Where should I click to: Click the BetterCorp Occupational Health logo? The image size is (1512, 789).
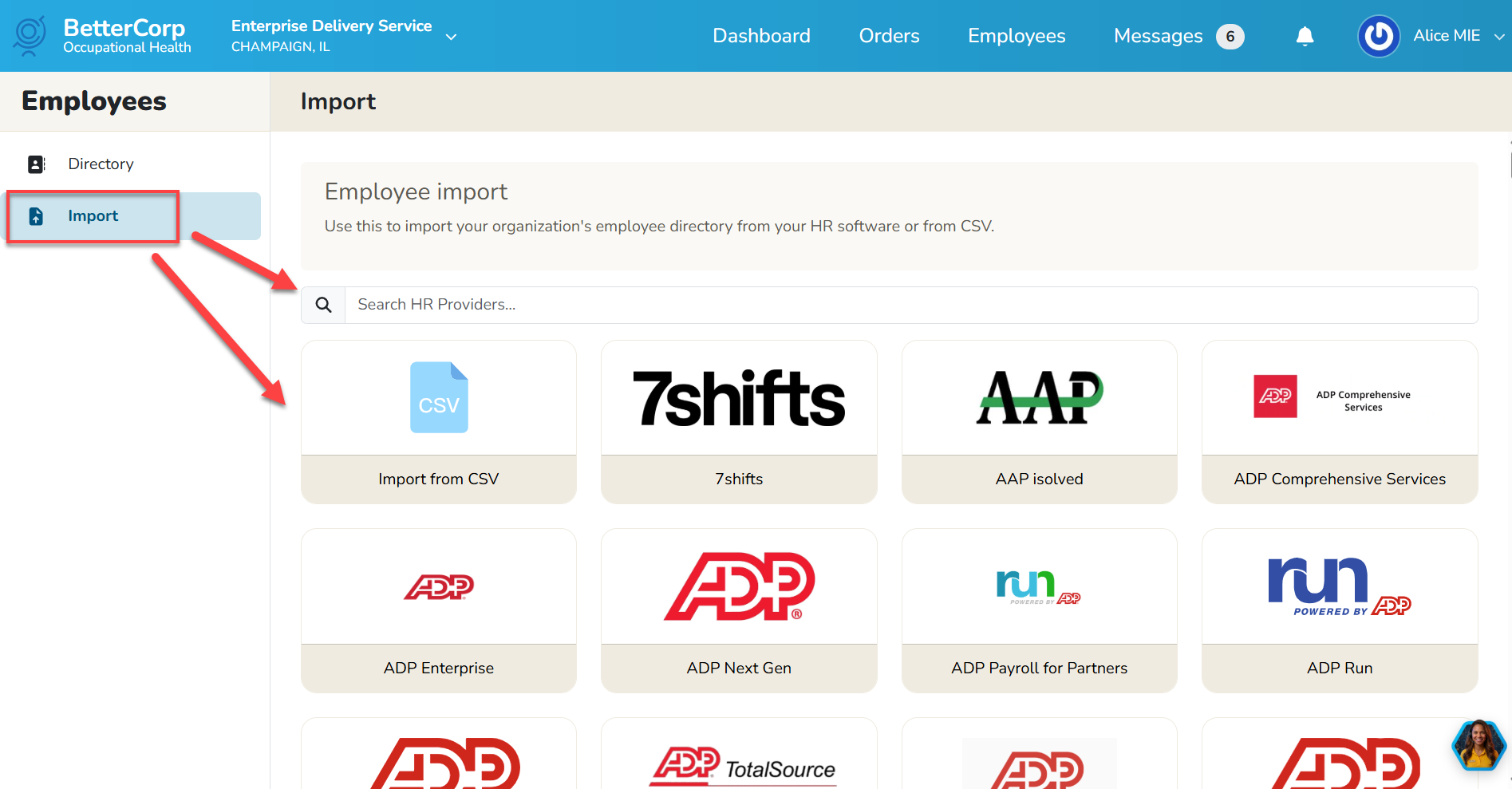(x=103, y=36)
